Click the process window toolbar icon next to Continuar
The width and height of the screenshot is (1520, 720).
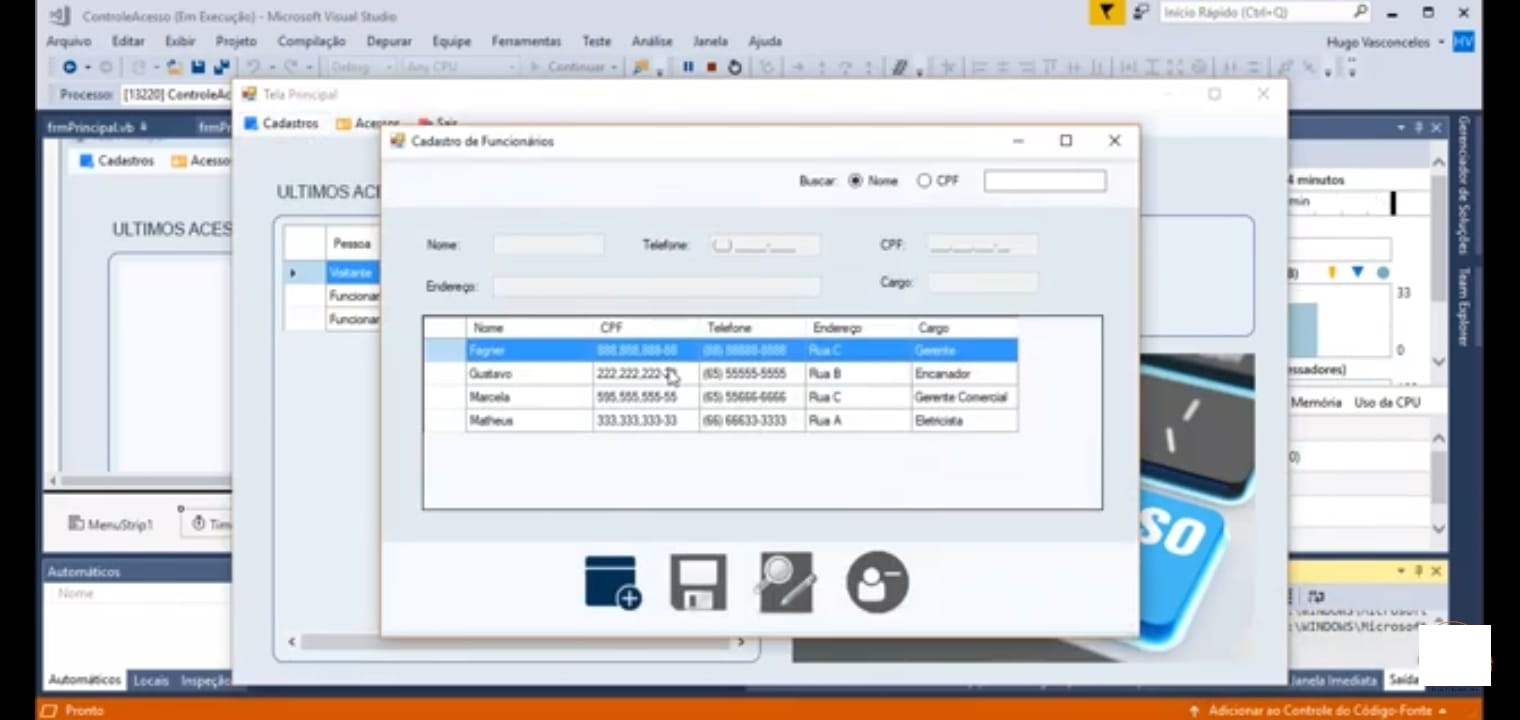[640, 67]
